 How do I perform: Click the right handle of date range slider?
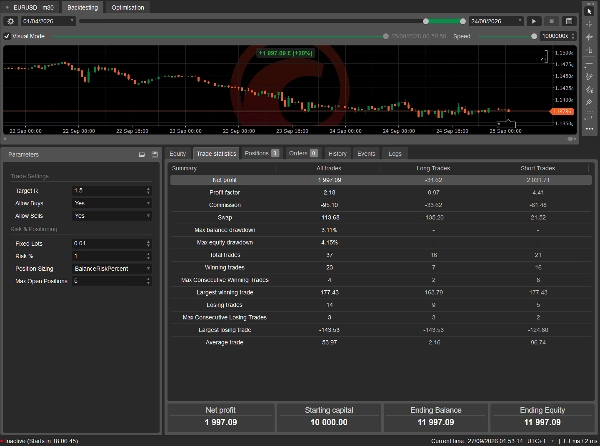click(x=463, y=21)
